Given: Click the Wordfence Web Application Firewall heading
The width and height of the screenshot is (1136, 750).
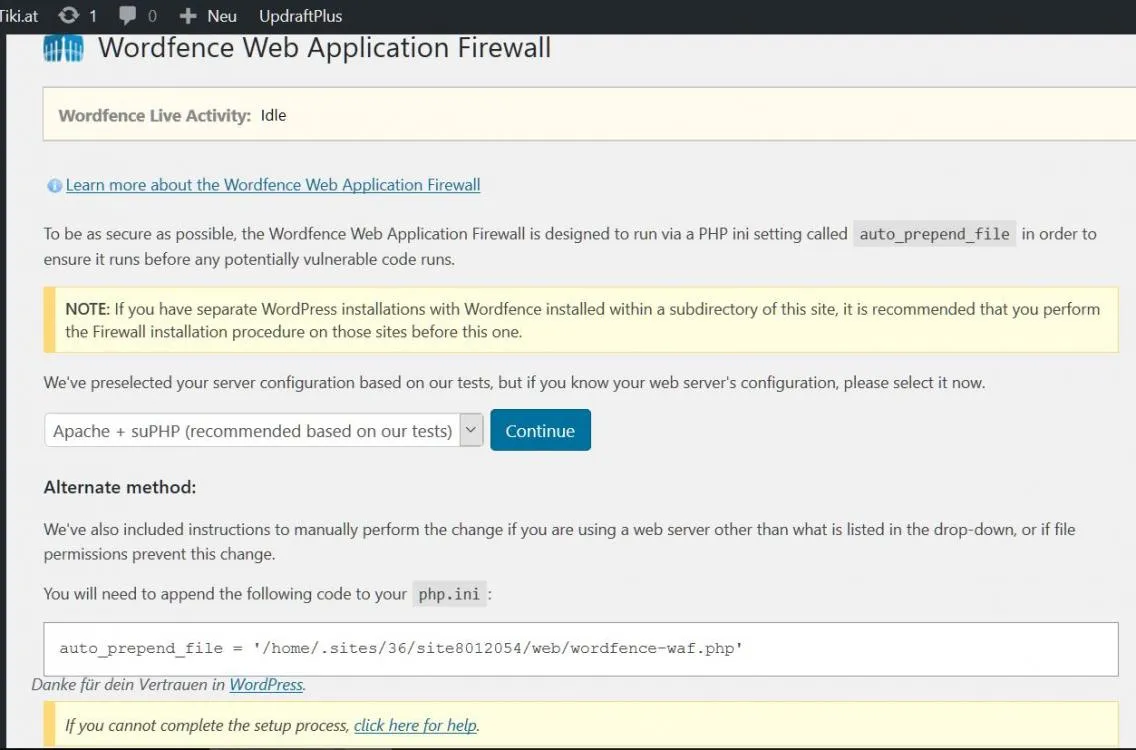Looking at the screenshot, I should (x=325, y=48).
